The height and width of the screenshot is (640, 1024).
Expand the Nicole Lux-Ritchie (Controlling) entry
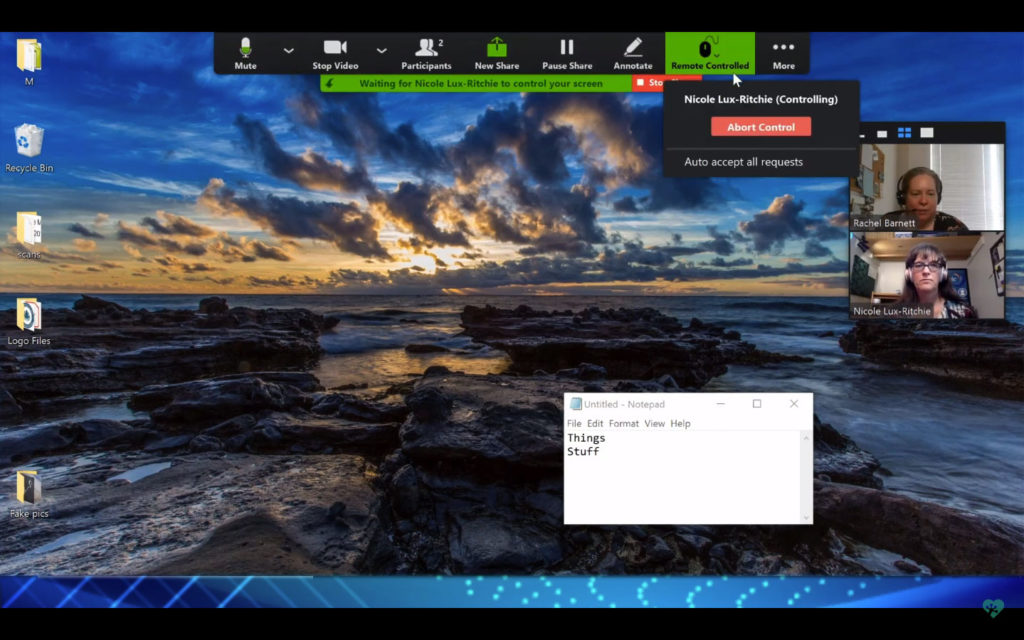[762, 99]
